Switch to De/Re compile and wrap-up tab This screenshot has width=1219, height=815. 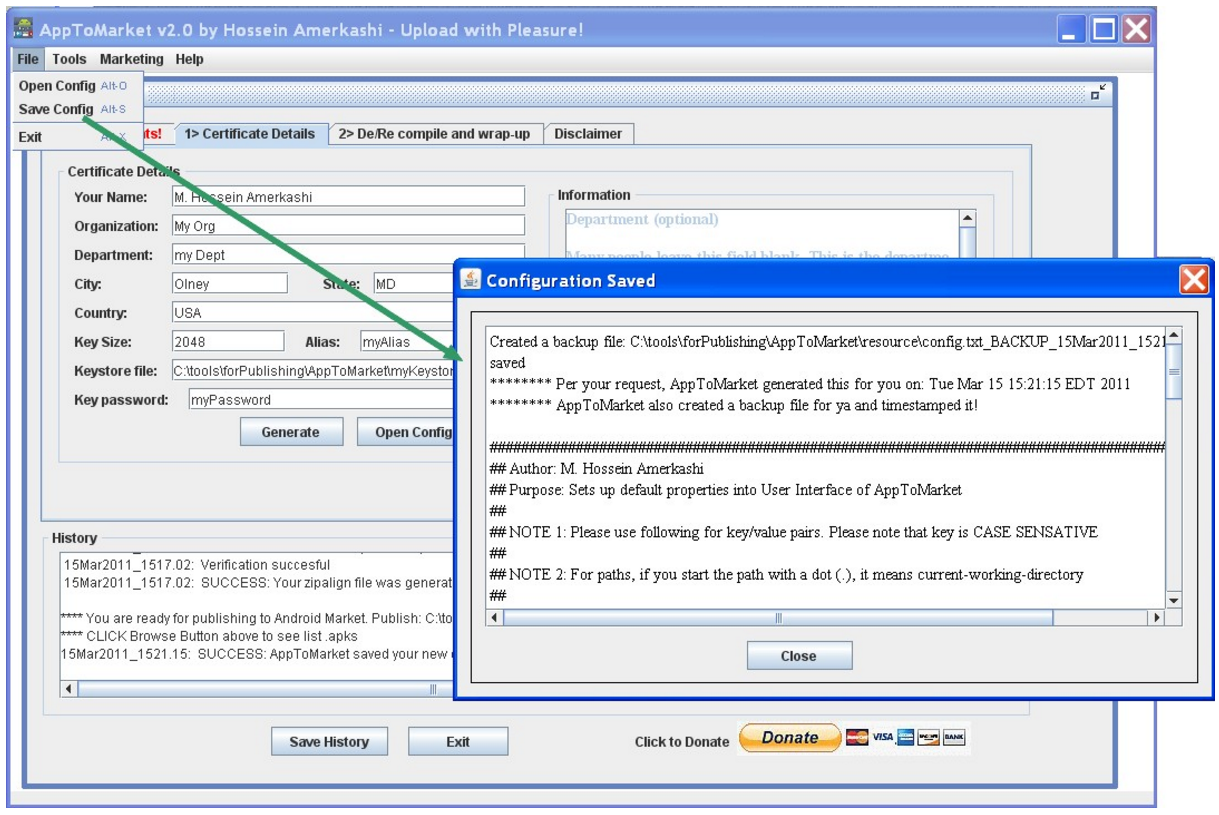click(x=434, y=134)
